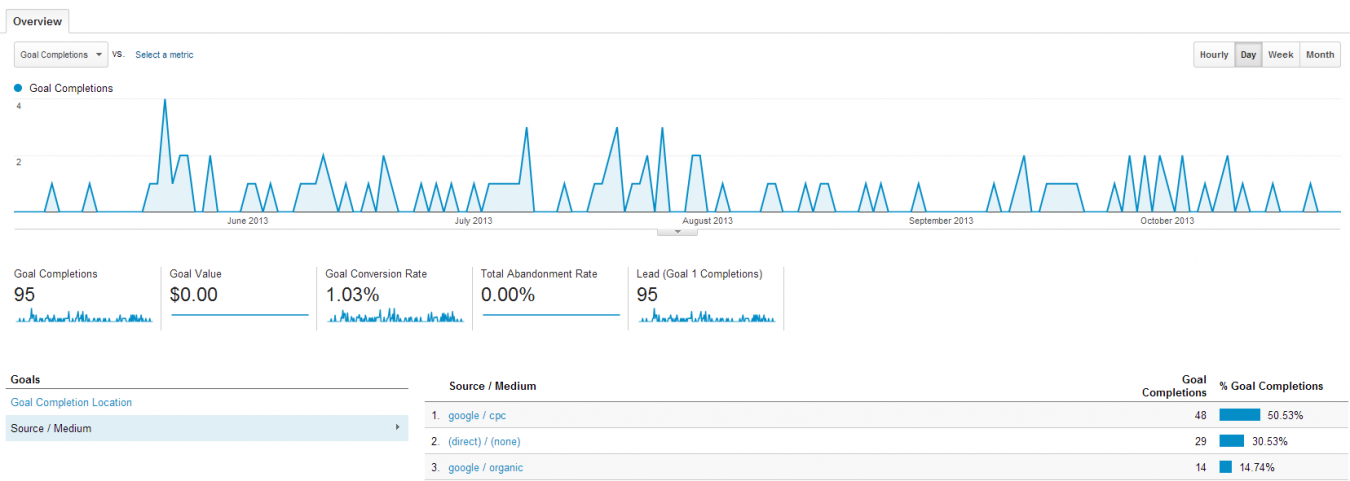
Task: Click the Select a metric link
Action: click(x=164, y=55)
